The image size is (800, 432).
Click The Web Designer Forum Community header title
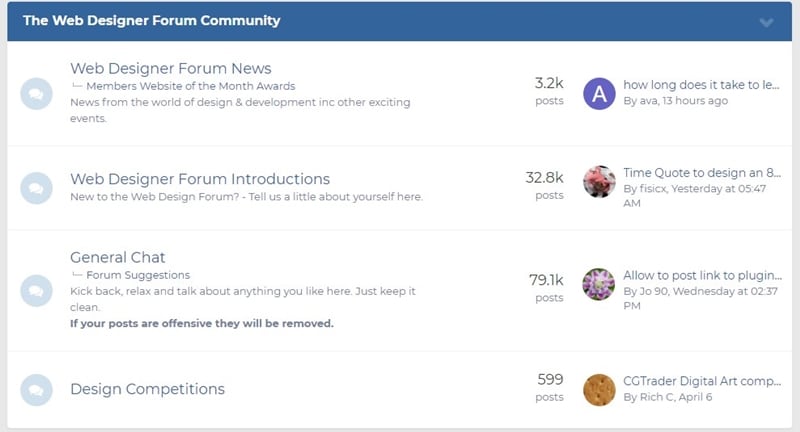click(151, 20)
